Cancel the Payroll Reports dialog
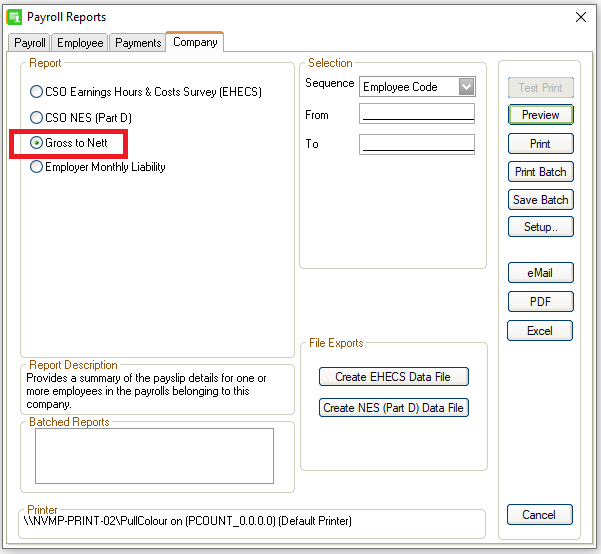Viewport: 601px width, 554px height. pos(540,515)
